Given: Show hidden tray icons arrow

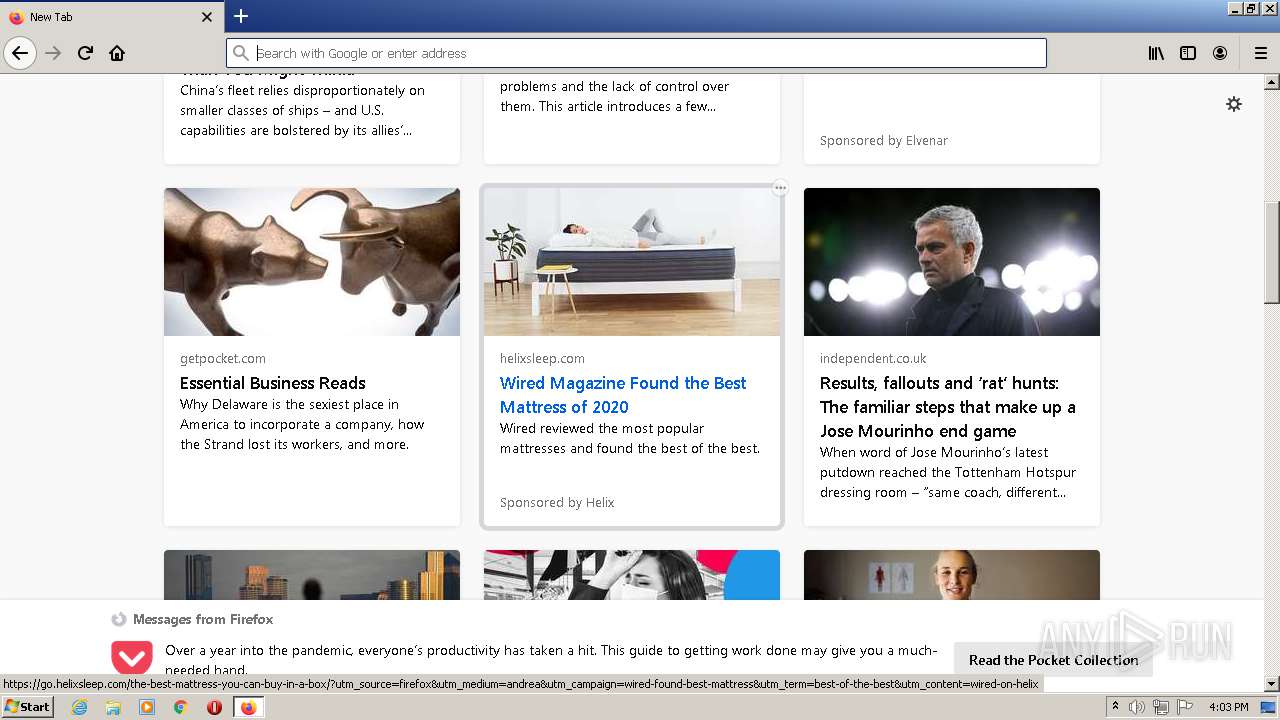Looking at the screenshot, I should click(1115, 707).
